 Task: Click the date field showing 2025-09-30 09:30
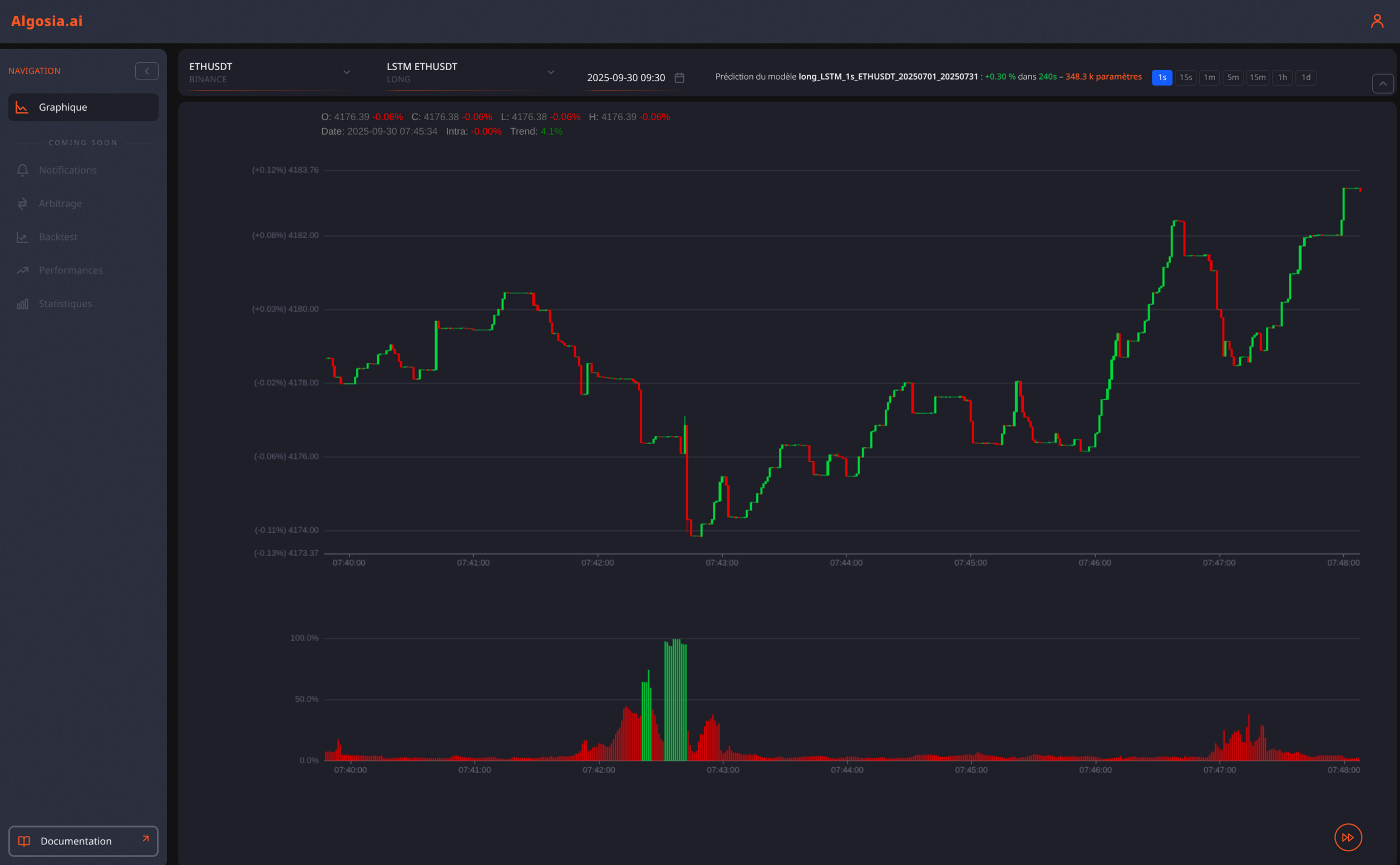pyautogui.click(x=626, y=78)
